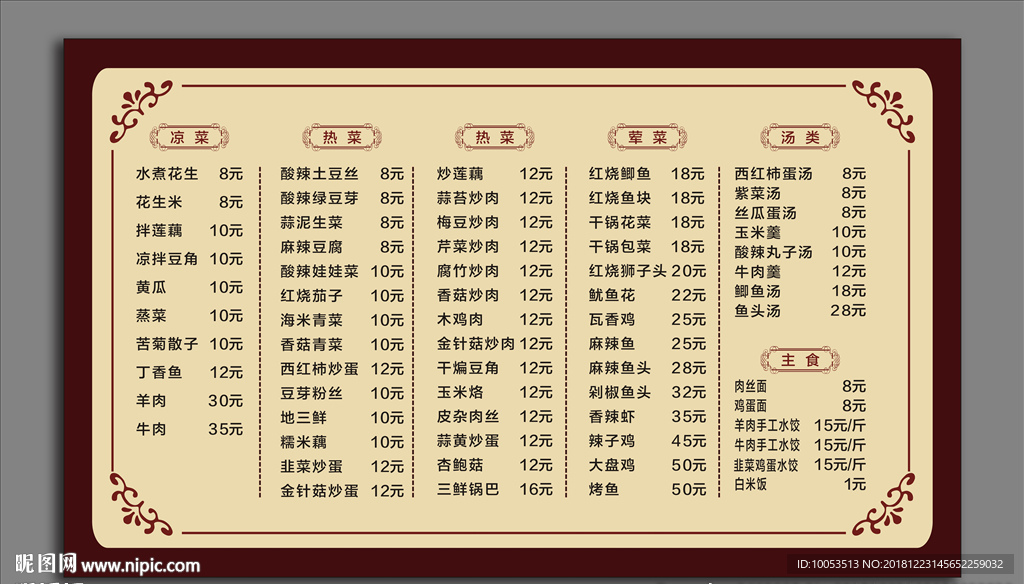Select the 主食 section header

800,359
